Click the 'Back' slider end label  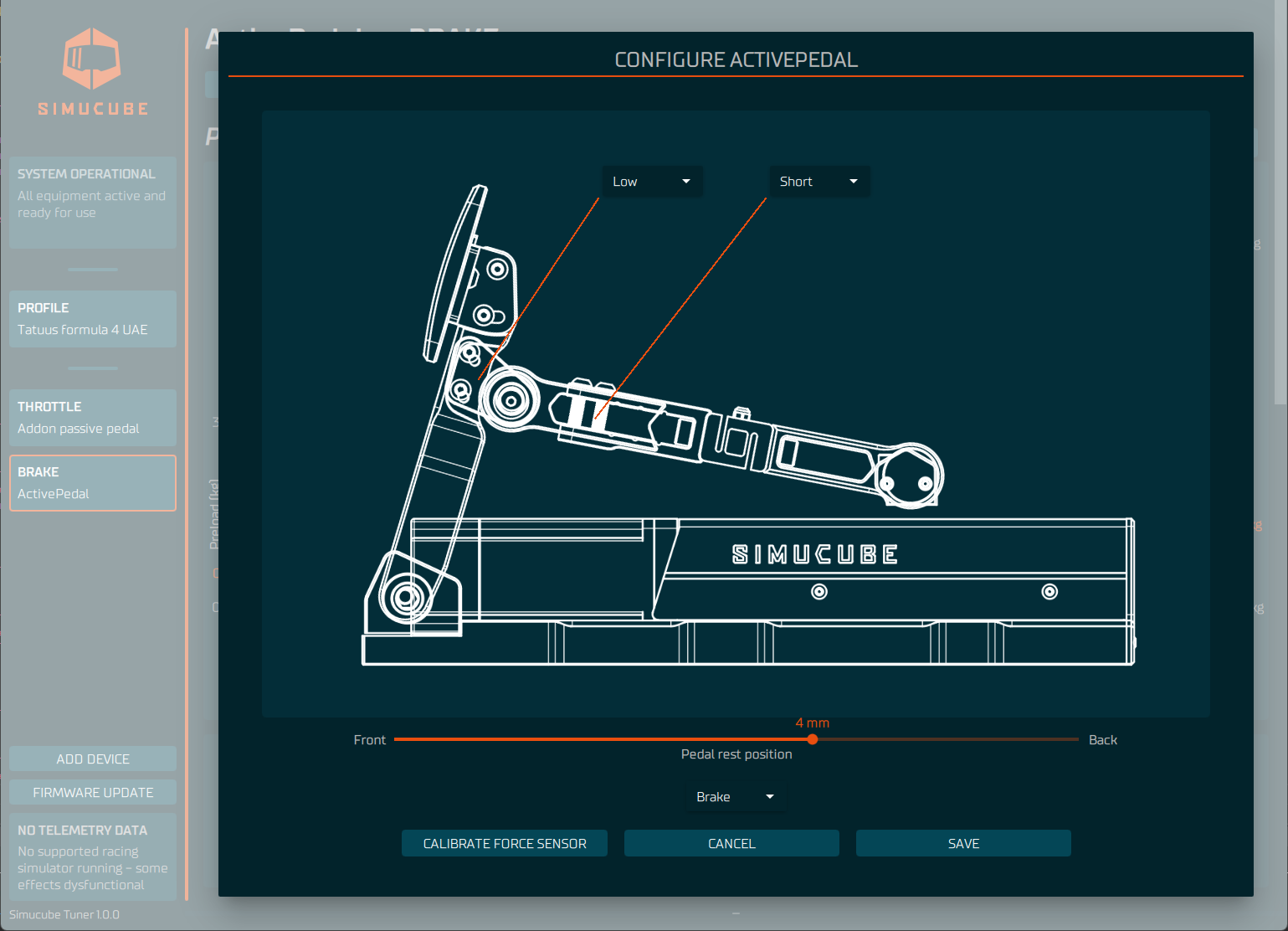click(x=1103, y=740)
